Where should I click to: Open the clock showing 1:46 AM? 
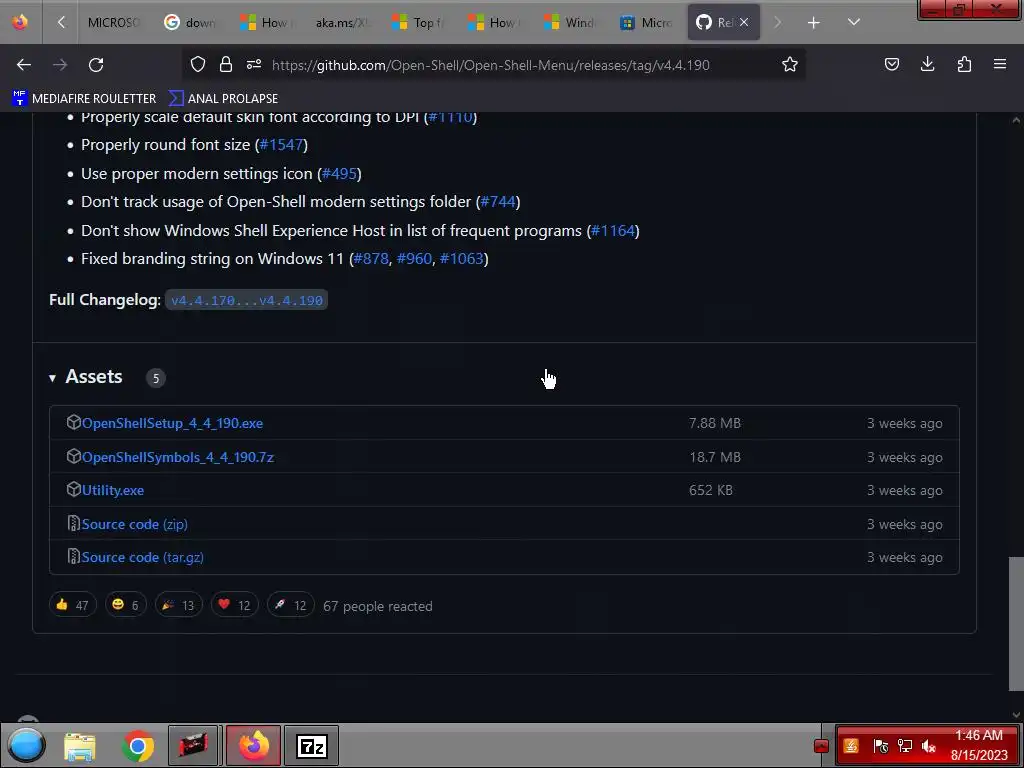978,745
